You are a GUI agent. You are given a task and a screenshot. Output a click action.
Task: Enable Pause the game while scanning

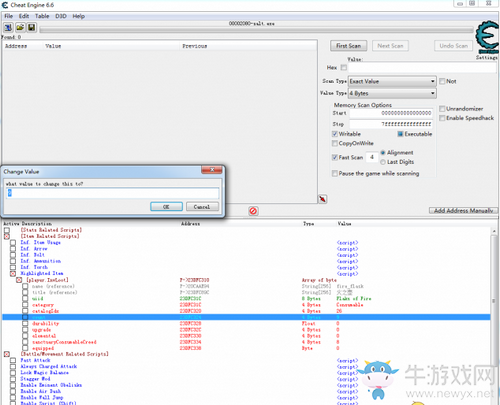tap(335, 173)
